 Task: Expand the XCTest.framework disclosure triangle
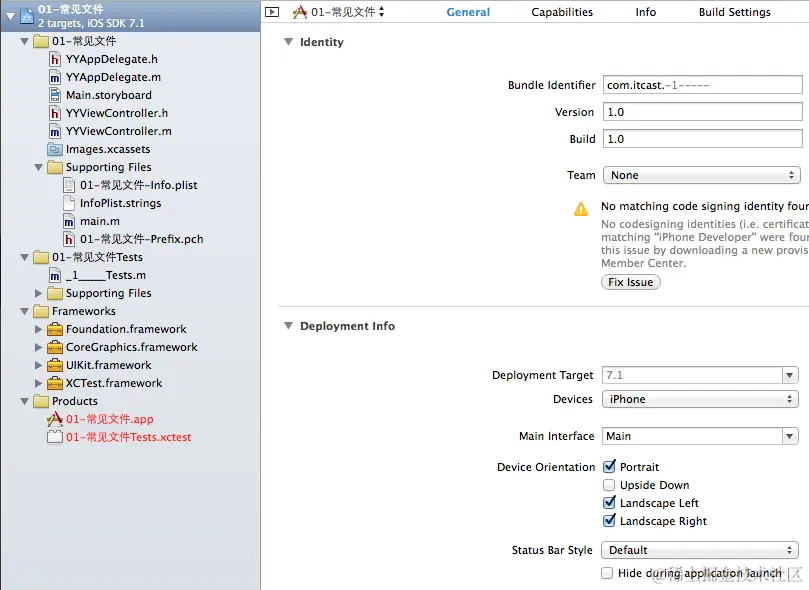[x=38, y=383]
